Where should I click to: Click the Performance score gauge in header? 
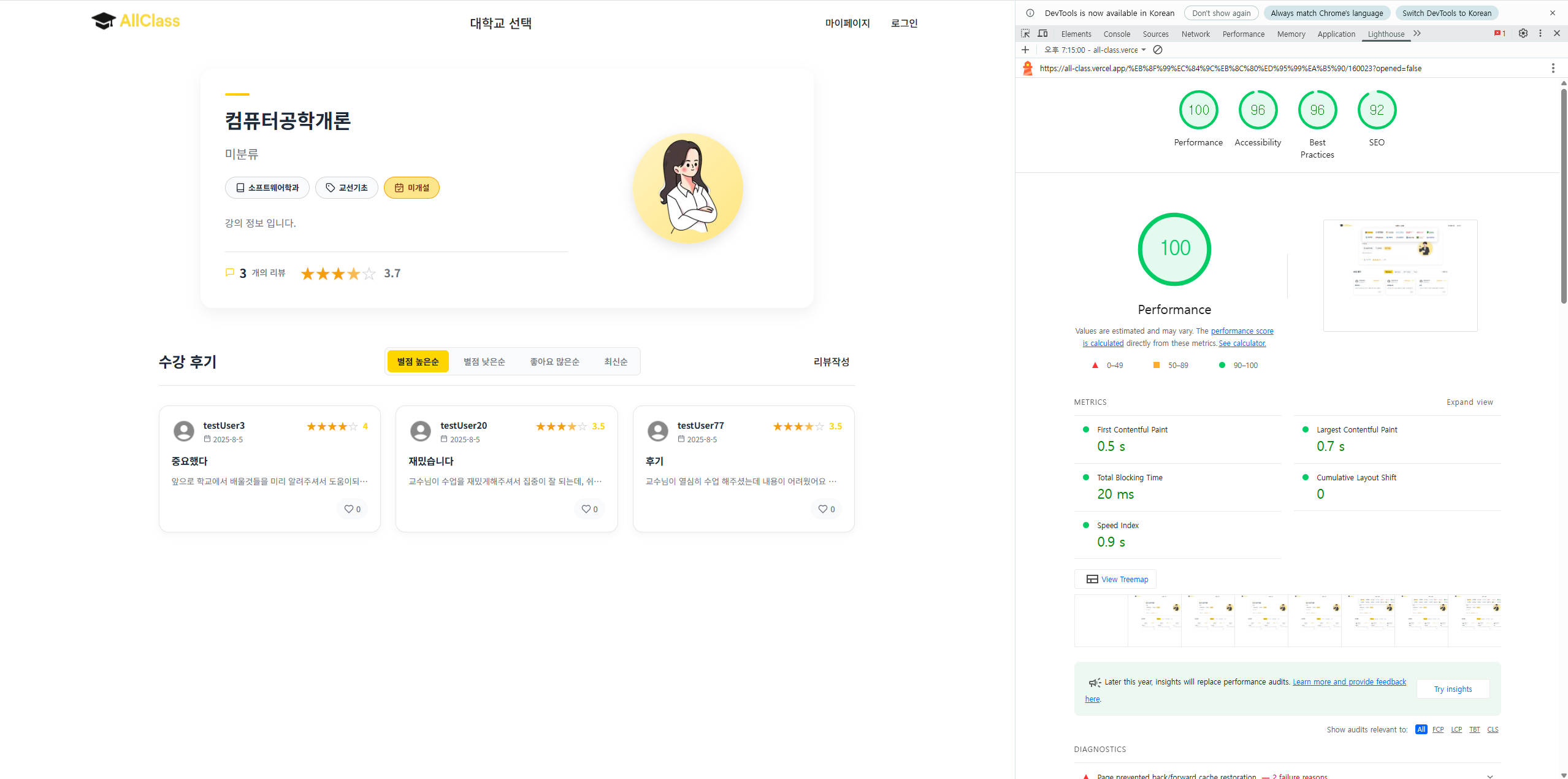[1198, 110]
